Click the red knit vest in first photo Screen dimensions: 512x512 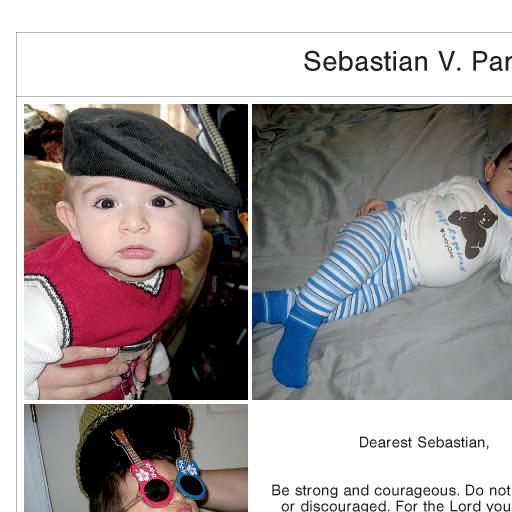[x=102, y=300]
